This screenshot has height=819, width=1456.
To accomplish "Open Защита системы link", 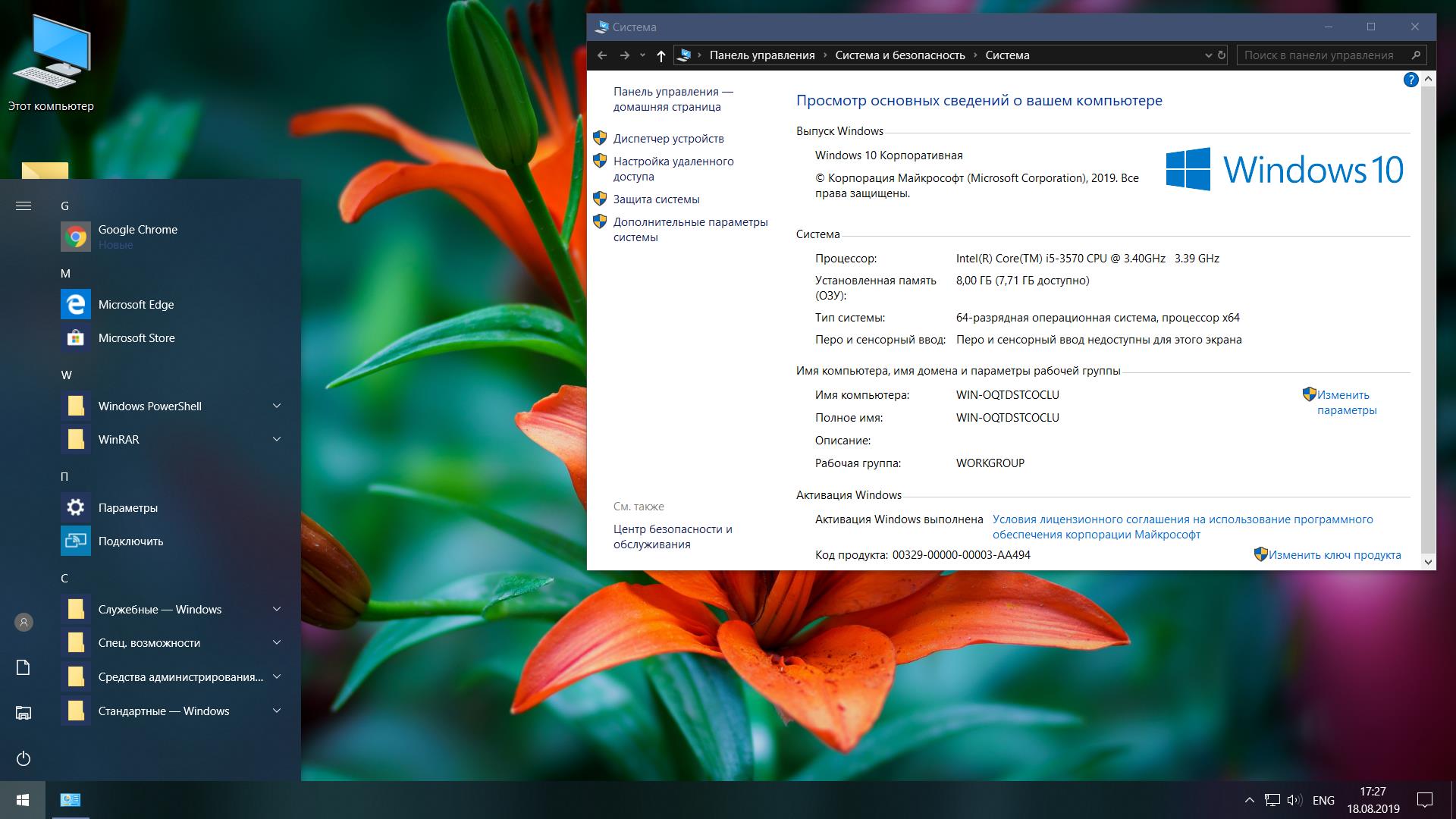I will point(657,199).
